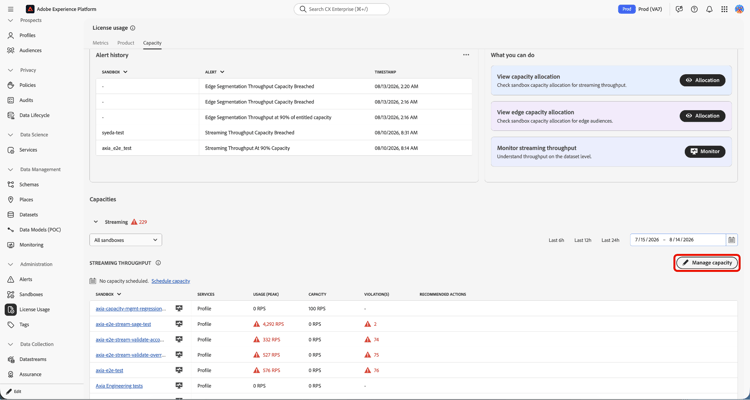Open Alert history more options menu
This screenshot has height=400, width=750.
click(466, 55)
